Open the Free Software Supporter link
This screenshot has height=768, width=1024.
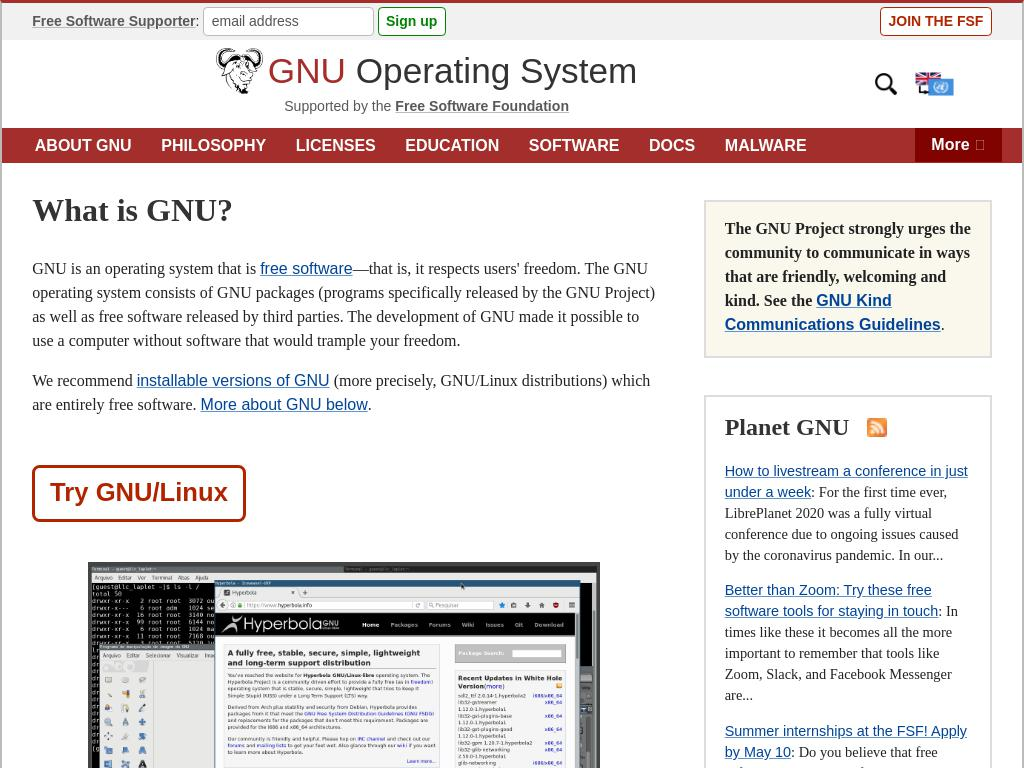point(114,21)
